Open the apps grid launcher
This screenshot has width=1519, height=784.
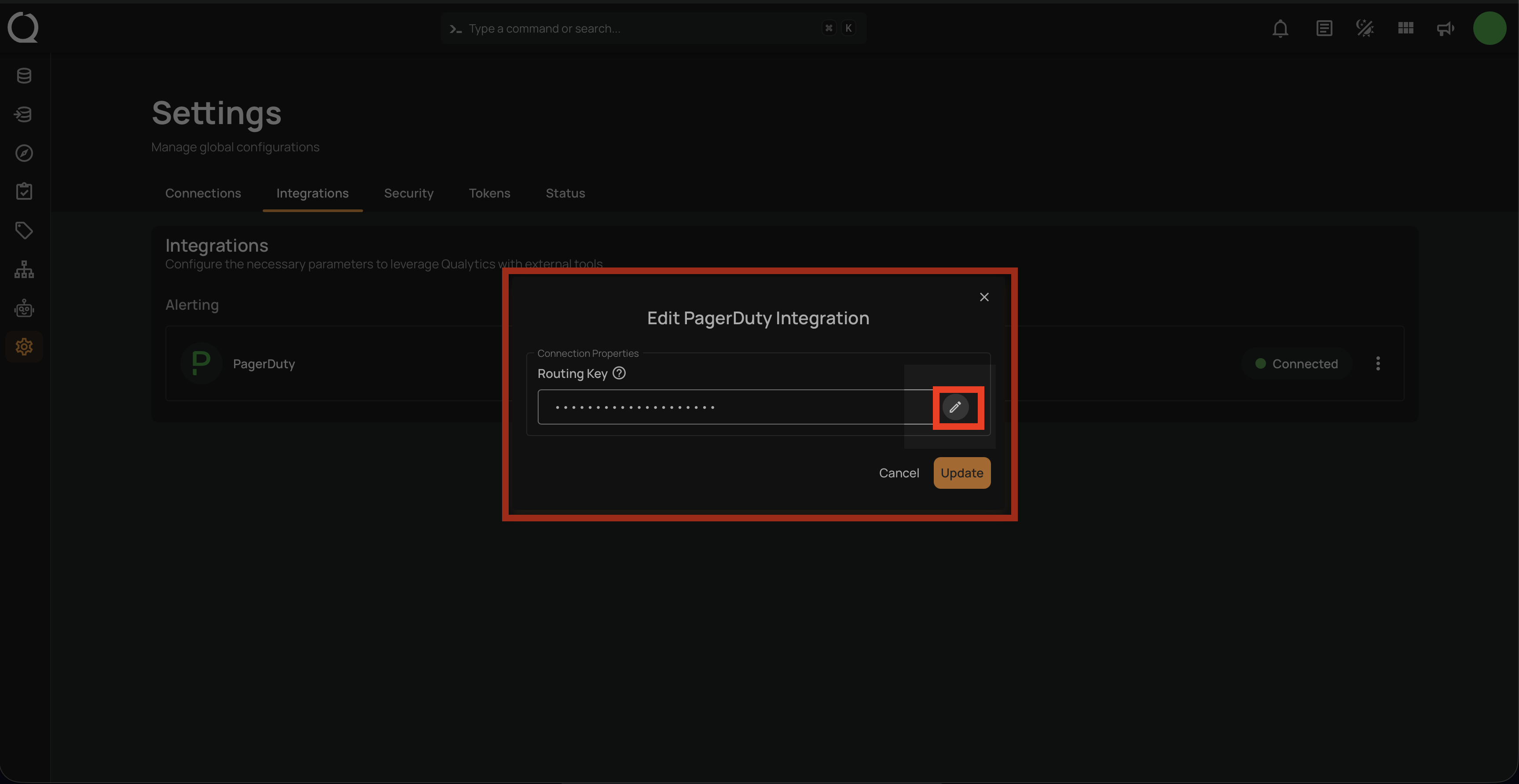[1405, 28]
